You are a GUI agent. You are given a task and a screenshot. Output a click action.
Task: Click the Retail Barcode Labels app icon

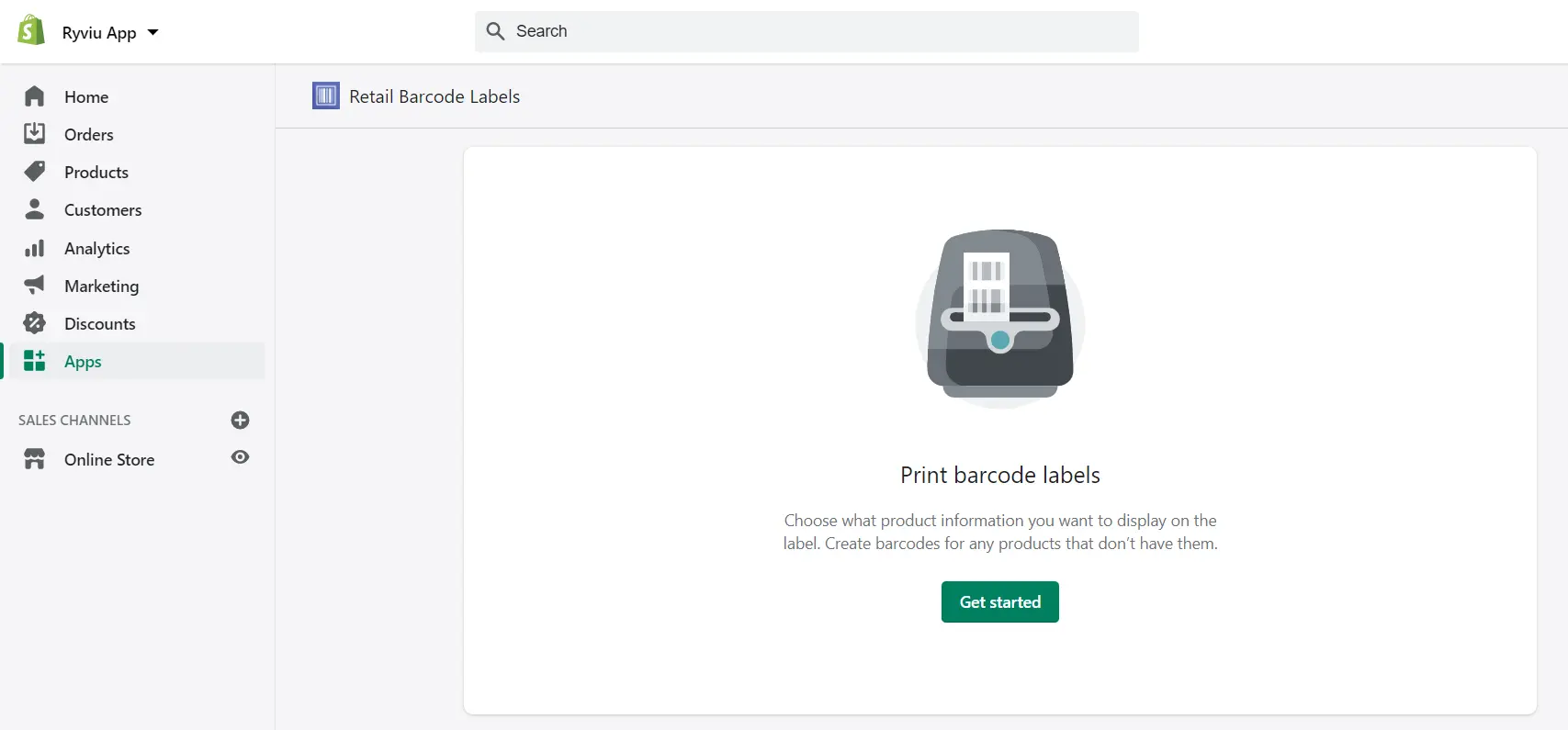click(325, 95)
